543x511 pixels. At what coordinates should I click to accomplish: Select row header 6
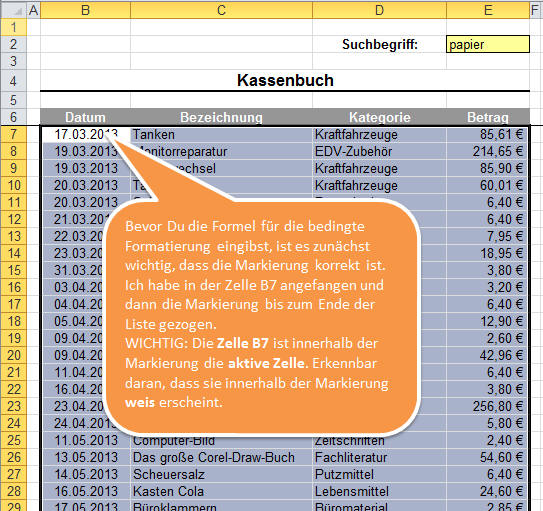pos(13,117)
